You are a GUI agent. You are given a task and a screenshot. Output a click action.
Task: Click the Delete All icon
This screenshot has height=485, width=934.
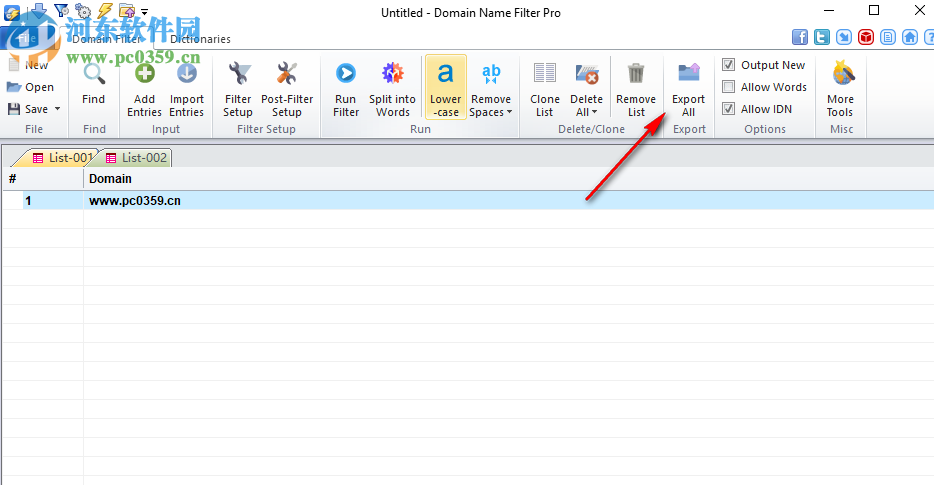click(587, 74)
